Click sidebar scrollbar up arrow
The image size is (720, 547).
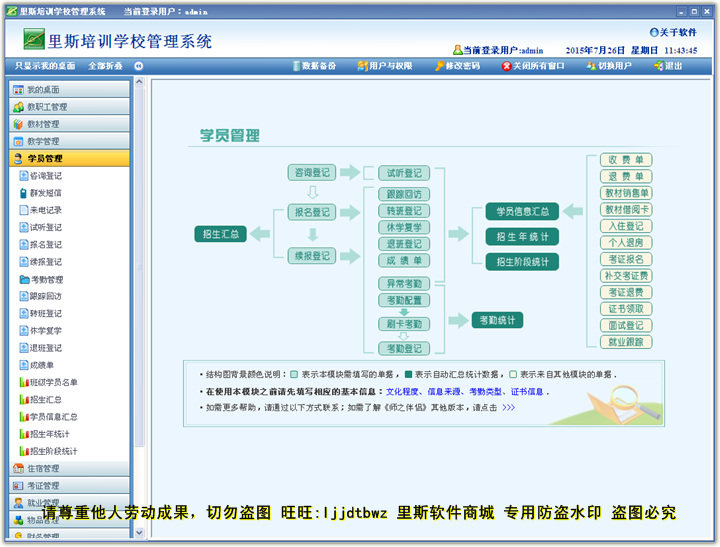click(140, 82)
